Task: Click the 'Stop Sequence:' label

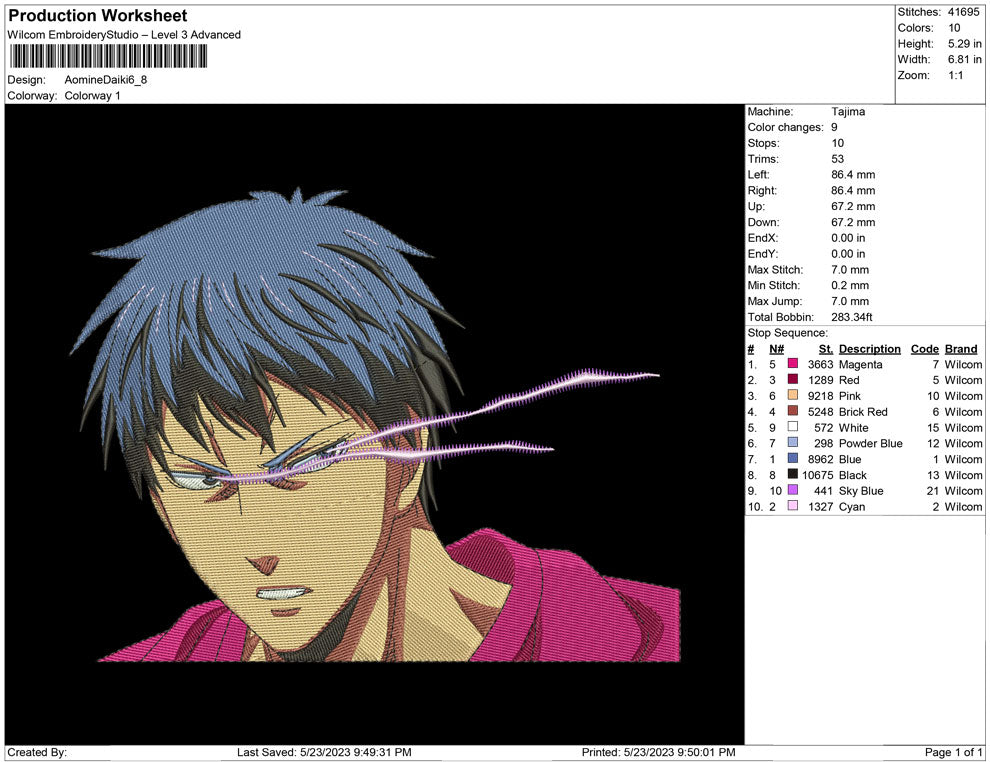Action: [x=787, y=333]
